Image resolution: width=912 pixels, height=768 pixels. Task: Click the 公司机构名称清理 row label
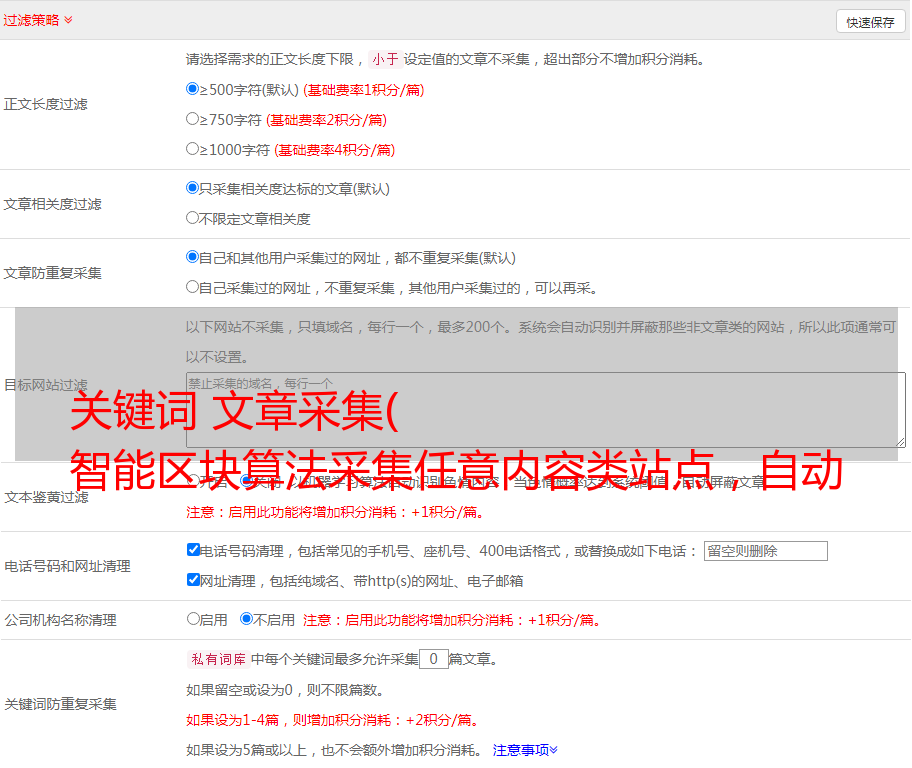pyautogui.click(x=60, y=620)
